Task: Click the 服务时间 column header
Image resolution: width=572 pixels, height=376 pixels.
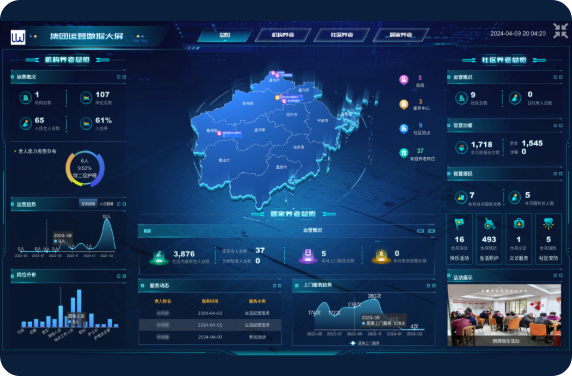Action: pos(210,301)
